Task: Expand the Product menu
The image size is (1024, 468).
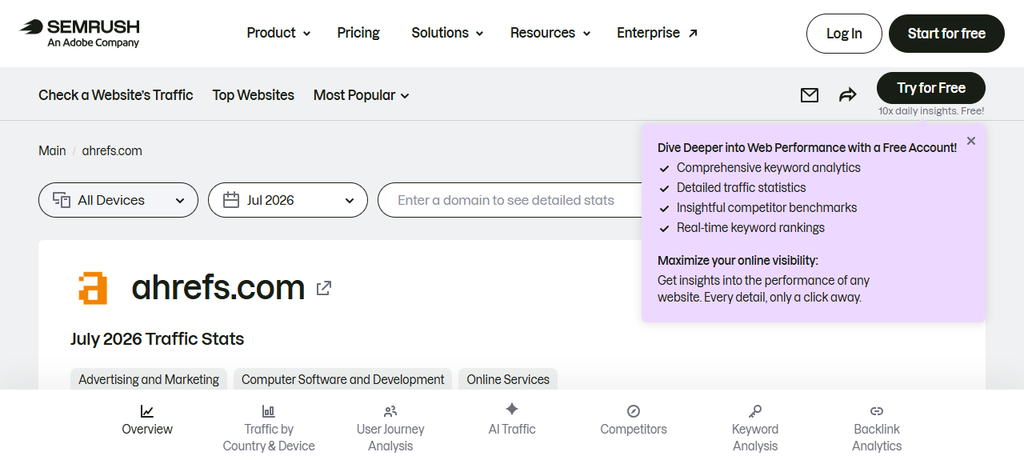Action: click(x=278, y=33)
